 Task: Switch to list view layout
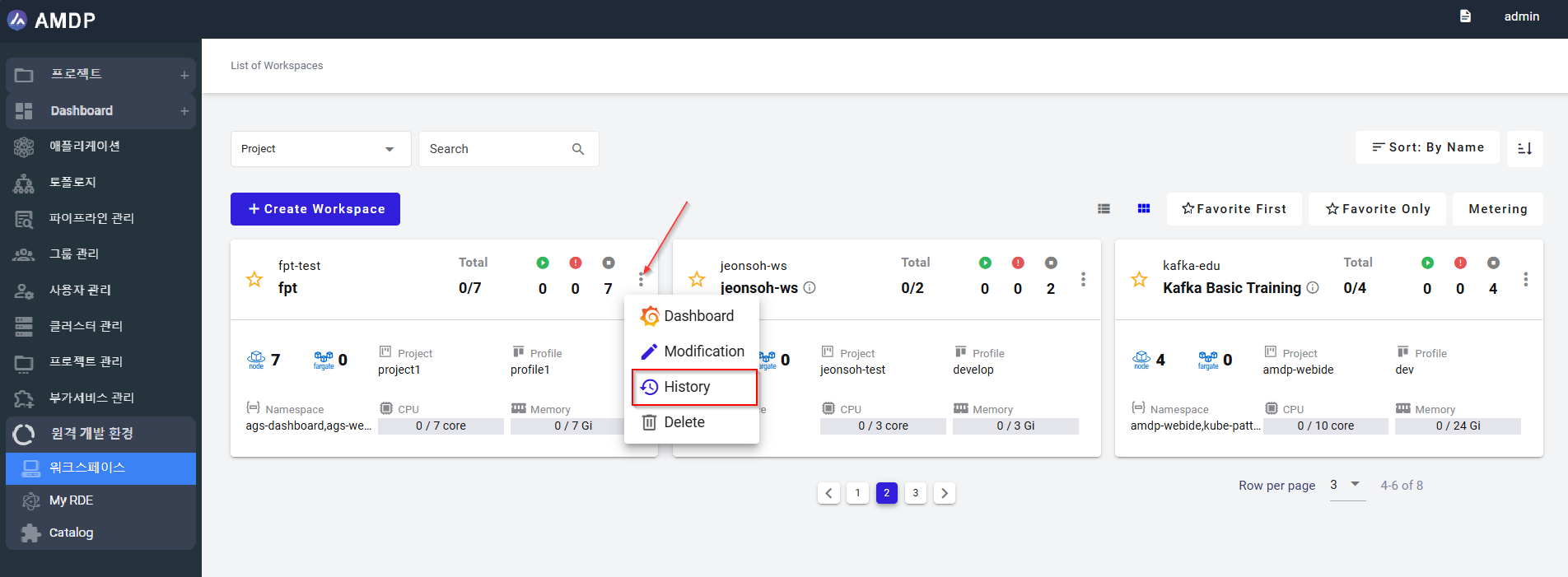[x=1104, y=209]
